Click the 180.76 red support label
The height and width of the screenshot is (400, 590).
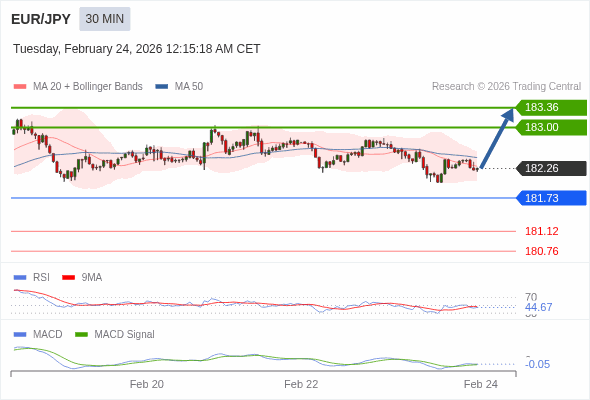point(542,251)
